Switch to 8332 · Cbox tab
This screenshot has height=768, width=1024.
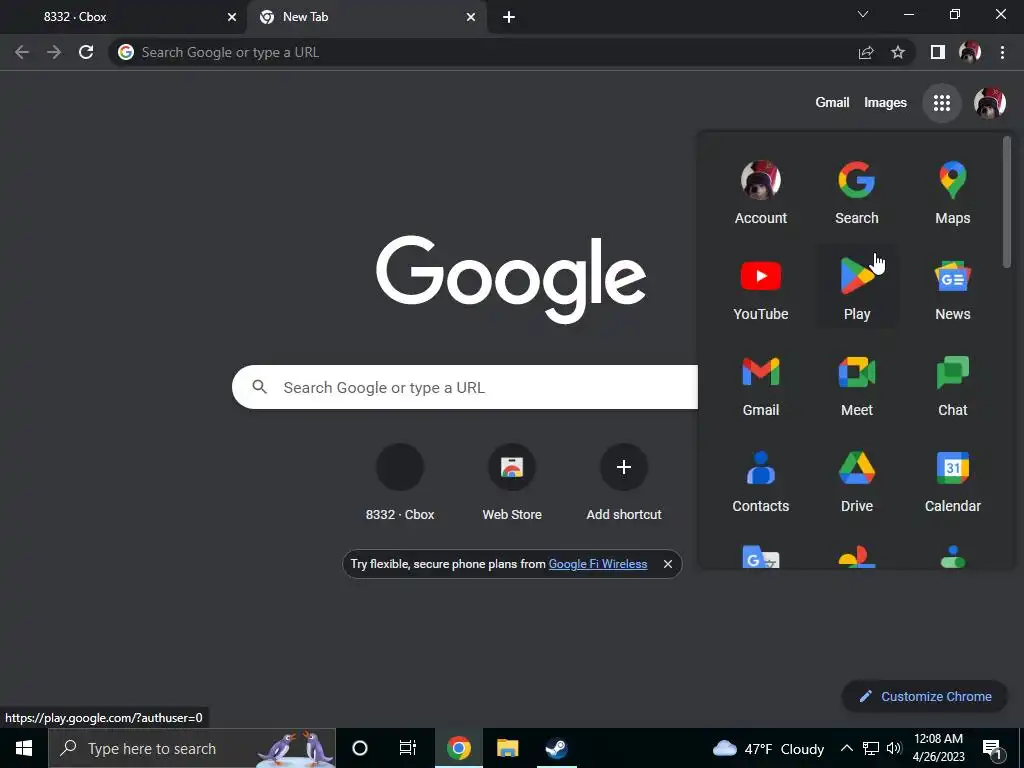(124, 17)
